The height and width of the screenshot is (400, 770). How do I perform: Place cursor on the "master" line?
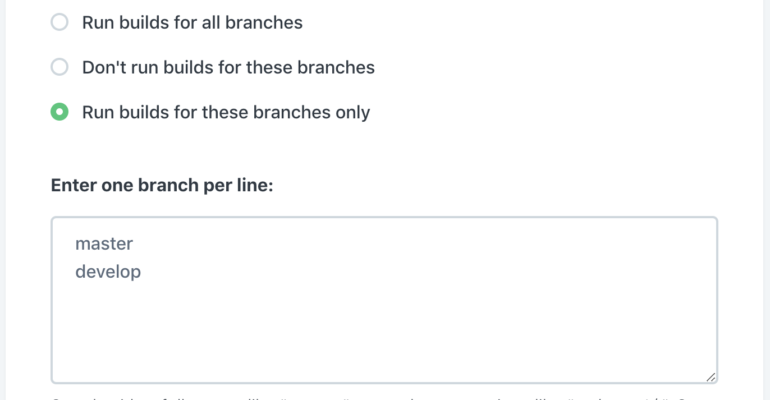pos(104,244)
